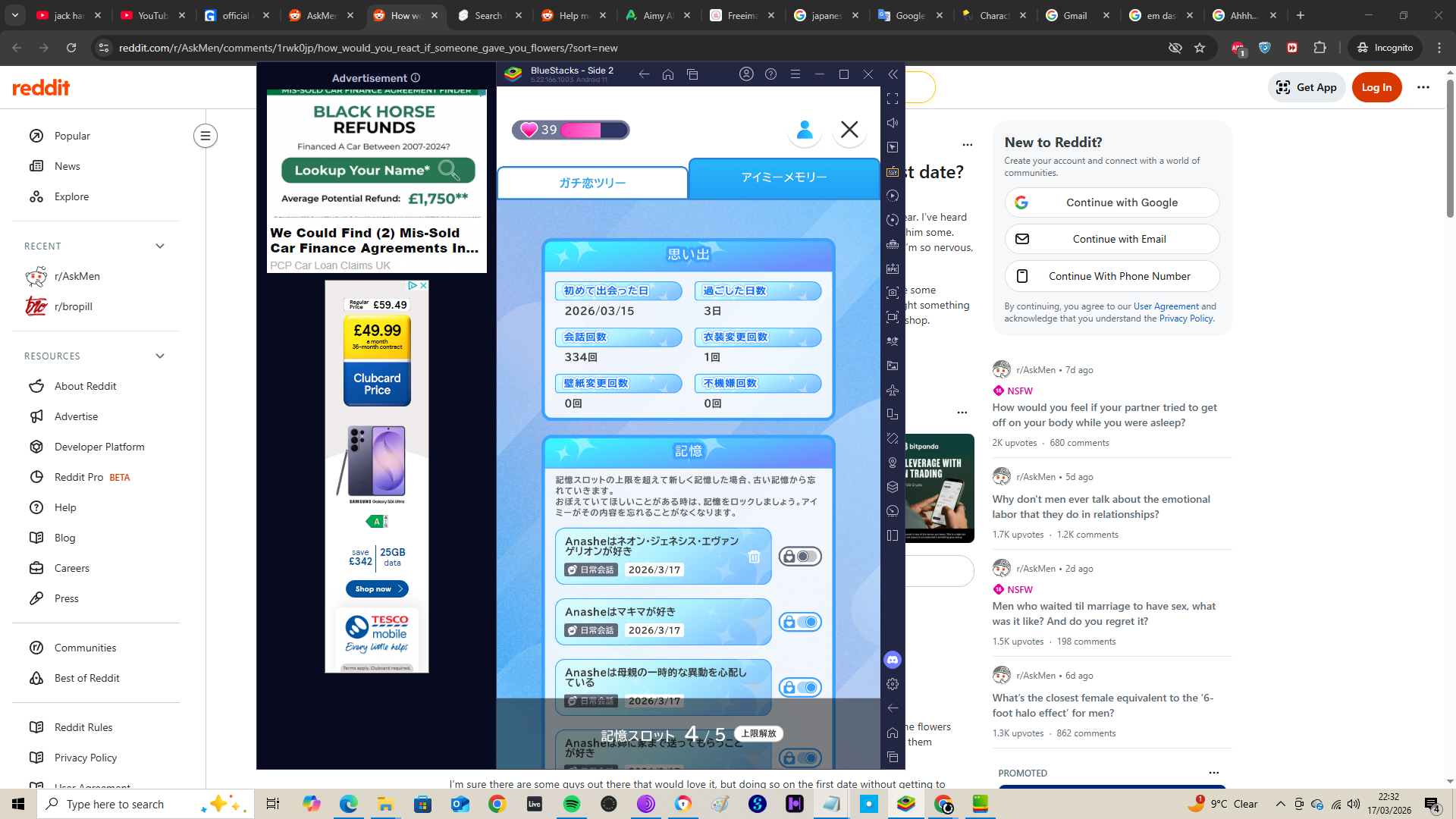
Task: Click the page vertical scrollbar thumb
Action: coord(1450,148)
